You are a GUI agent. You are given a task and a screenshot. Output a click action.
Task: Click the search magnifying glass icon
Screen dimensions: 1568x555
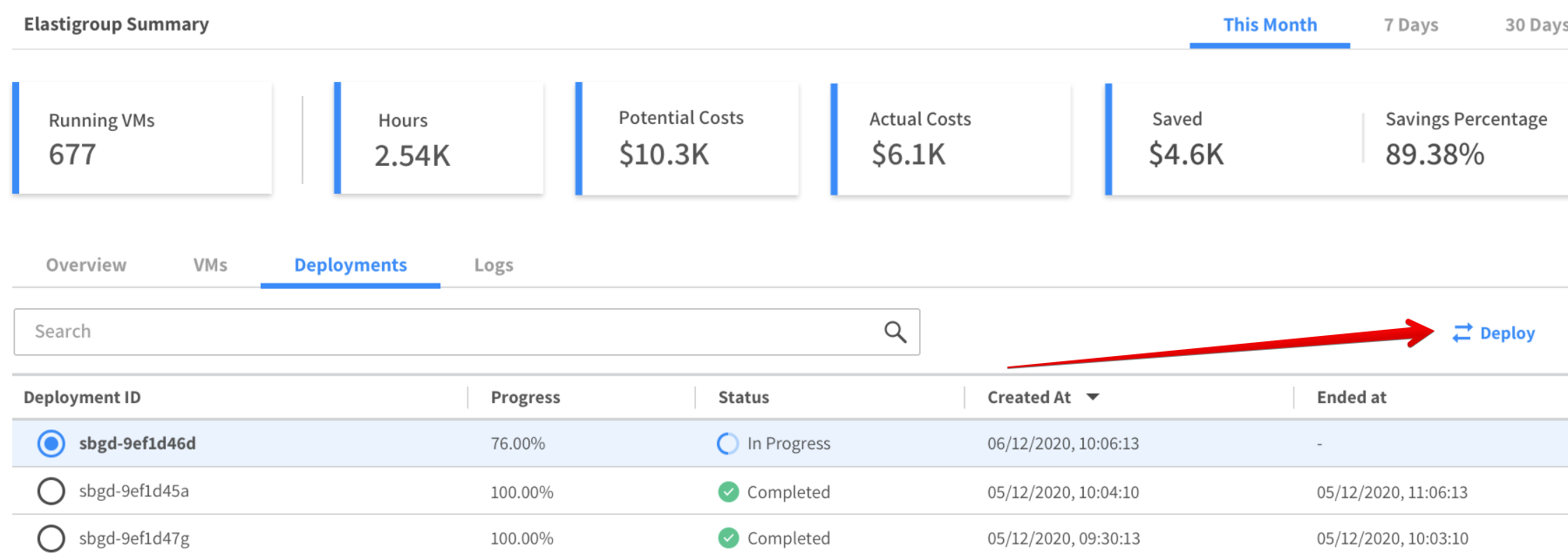(895, 332)
